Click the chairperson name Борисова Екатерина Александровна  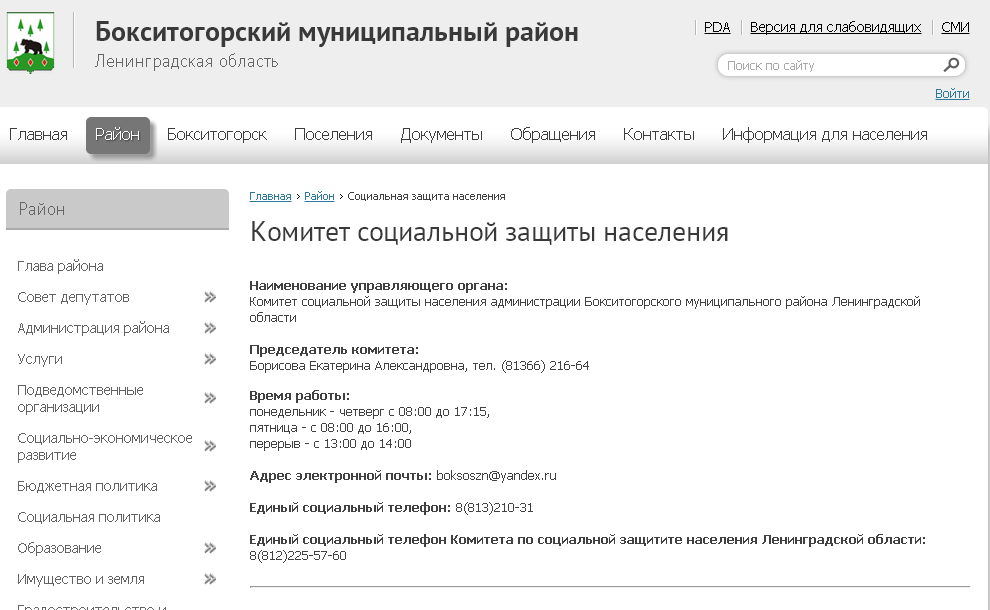coord(357,366)
